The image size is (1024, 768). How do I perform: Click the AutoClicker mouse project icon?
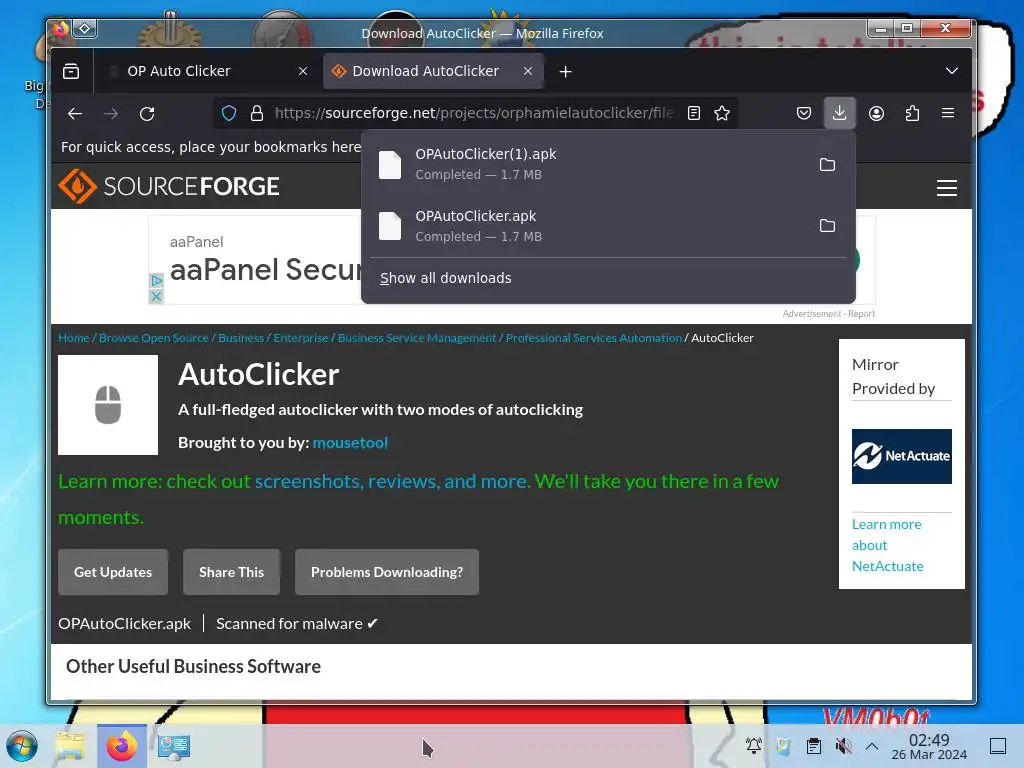pos(108,405)
